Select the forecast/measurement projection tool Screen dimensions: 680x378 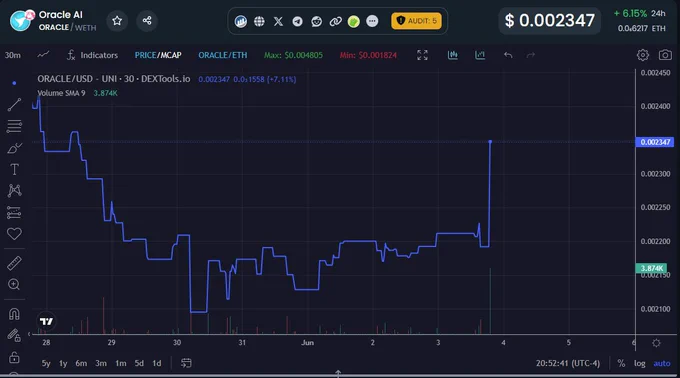click(14, 212)
